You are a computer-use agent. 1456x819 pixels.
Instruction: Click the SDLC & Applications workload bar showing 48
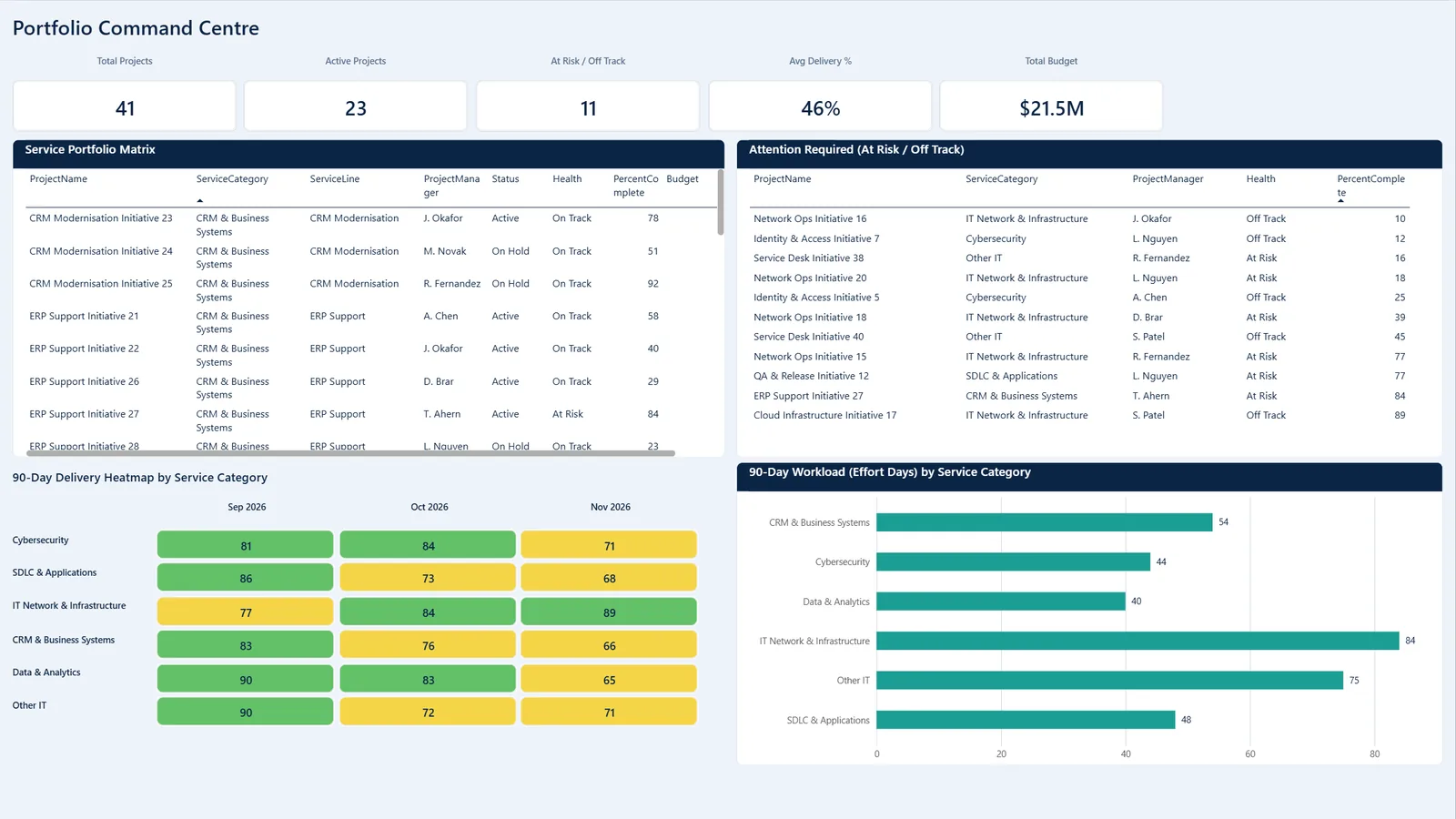tap(1026, 720)
